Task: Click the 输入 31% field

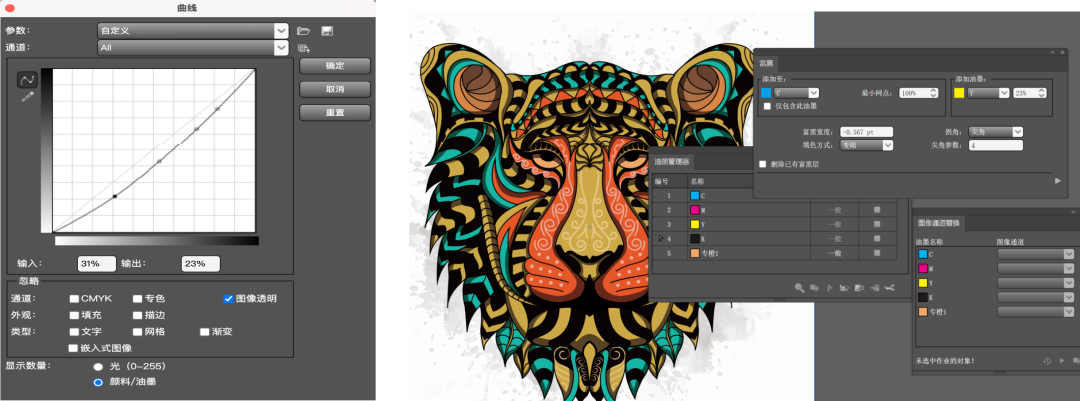Action: tap(96, 263)
